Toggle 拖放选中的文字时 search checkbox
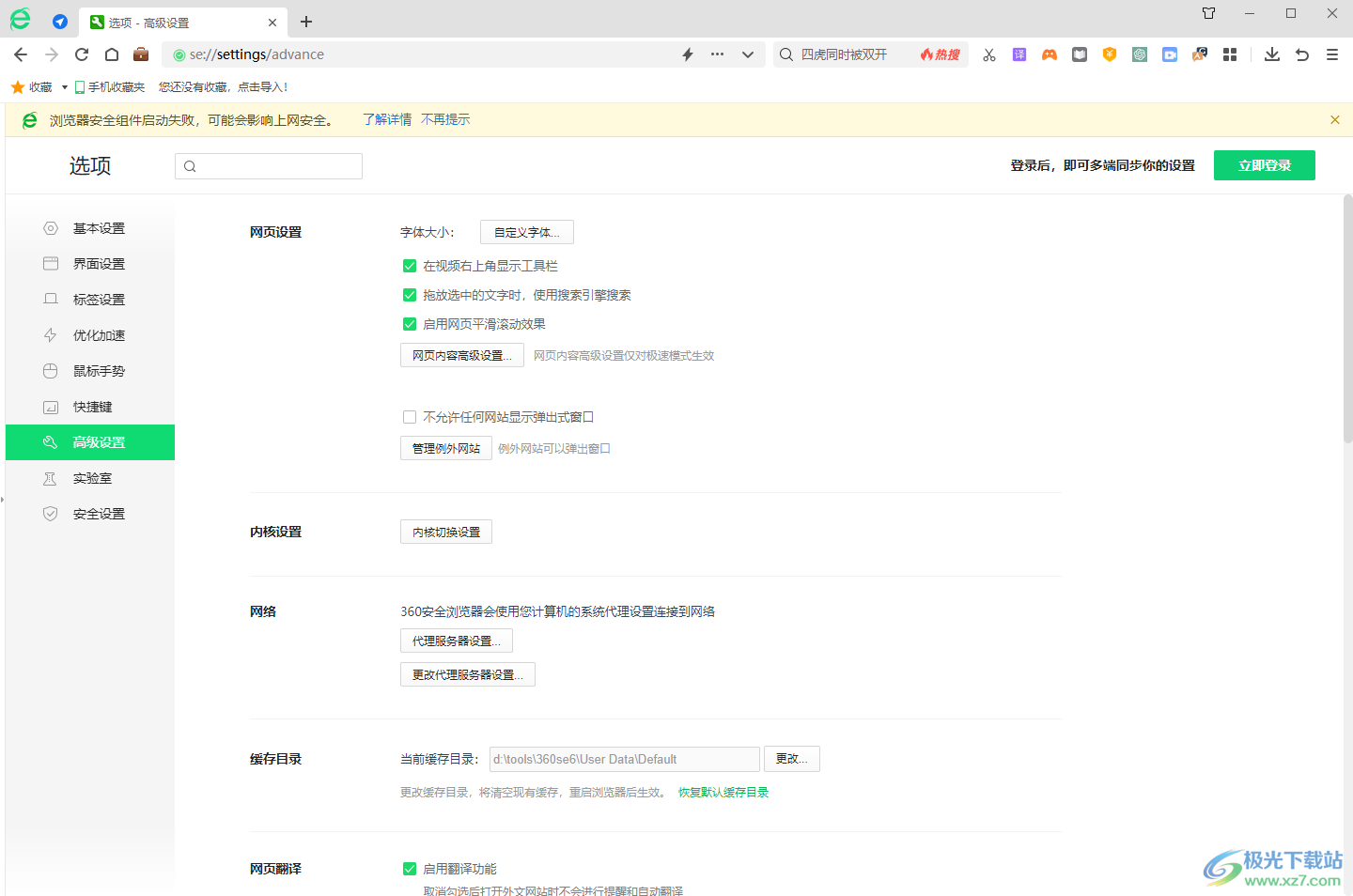Screen dimensions: 1353x896 pyautogui.click(x=410, y=295)
